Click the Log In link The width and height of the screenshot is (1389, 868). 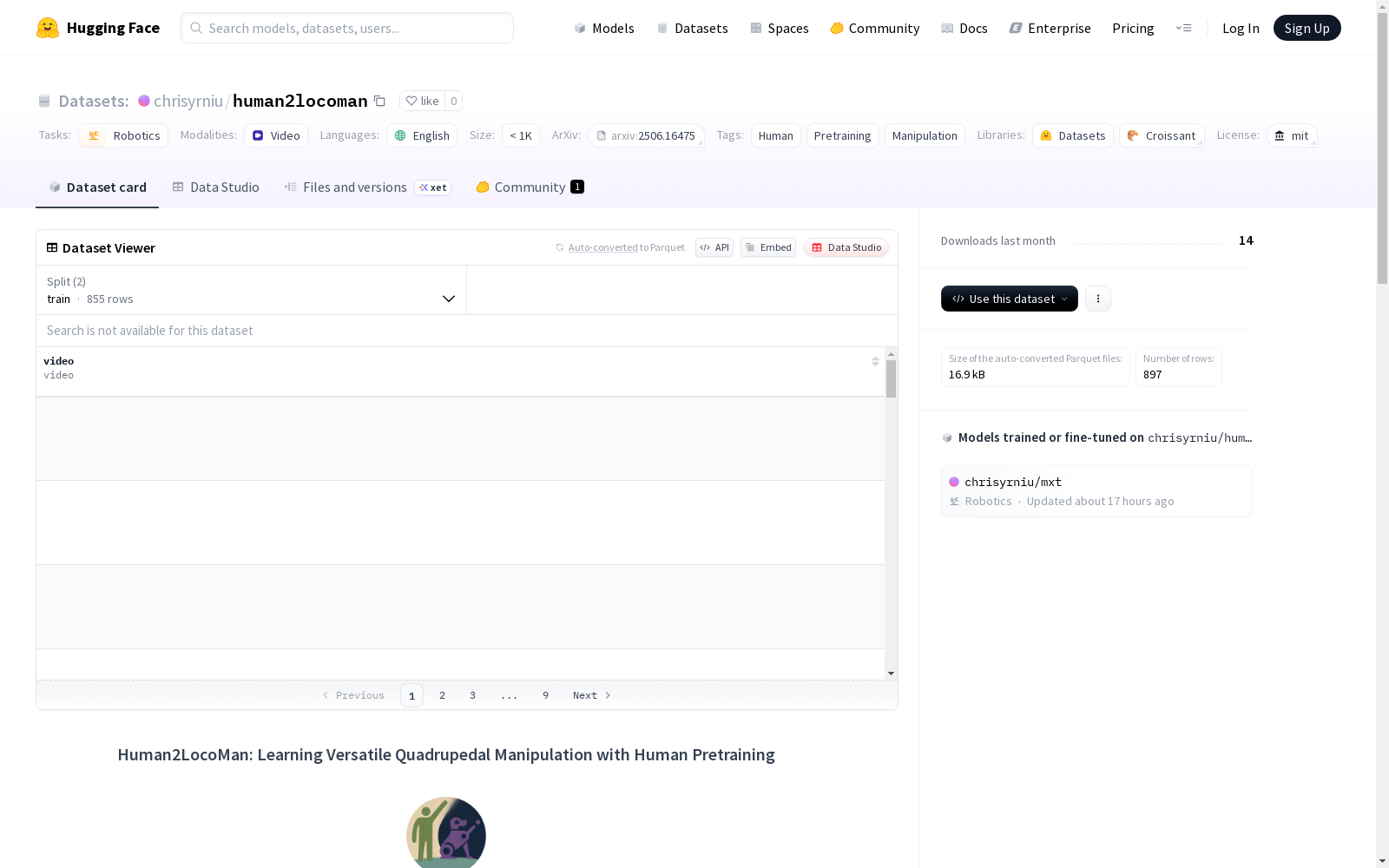coord(1241,28)
